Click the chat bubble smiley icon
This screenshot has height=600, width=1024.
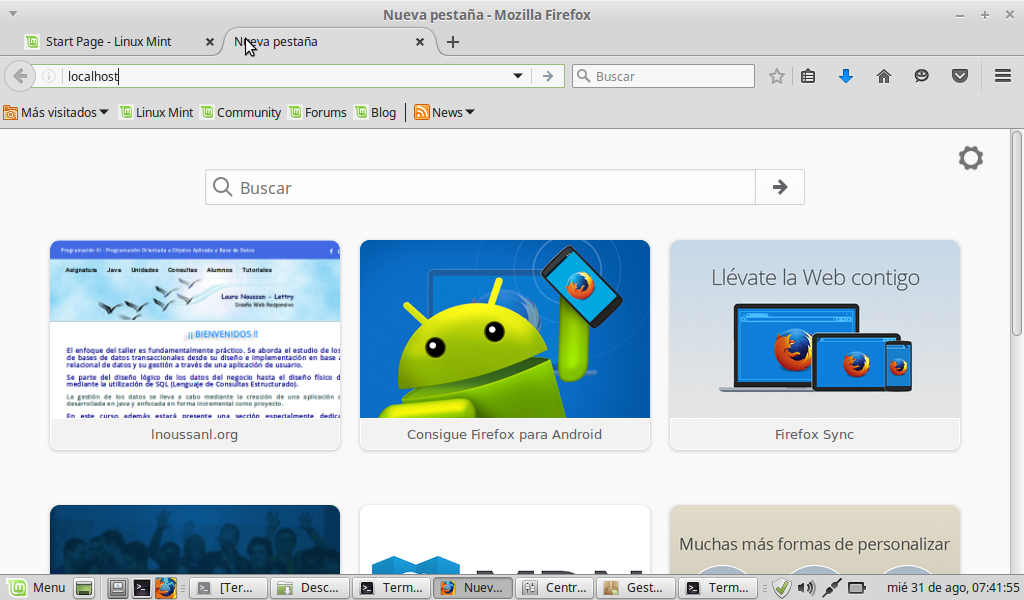click(922, 76)
